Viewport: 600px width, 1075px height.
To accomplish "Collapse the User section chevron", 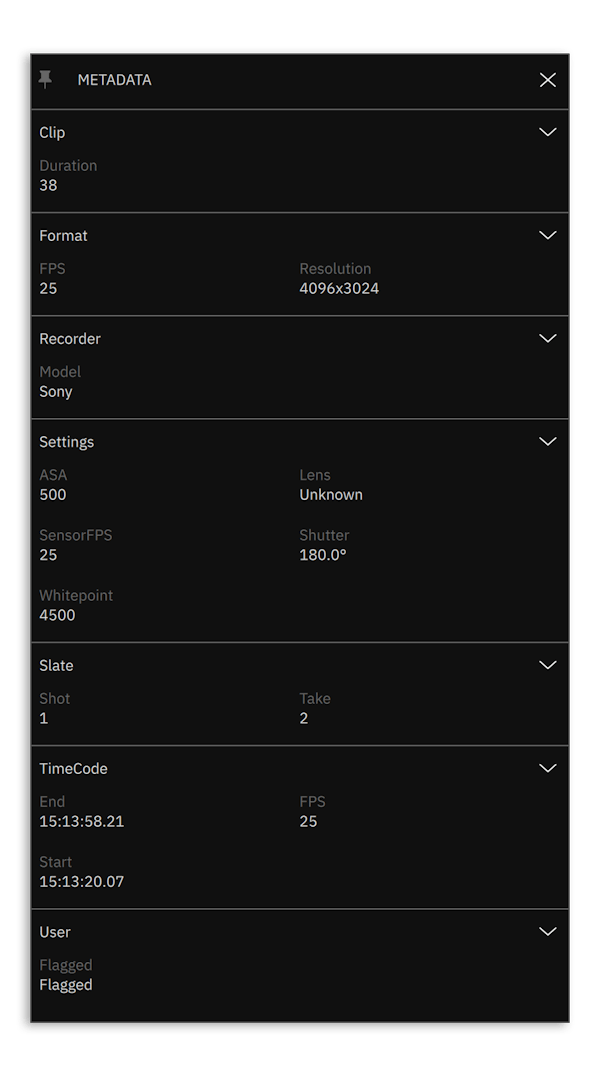I will click(x=547, y=932).
